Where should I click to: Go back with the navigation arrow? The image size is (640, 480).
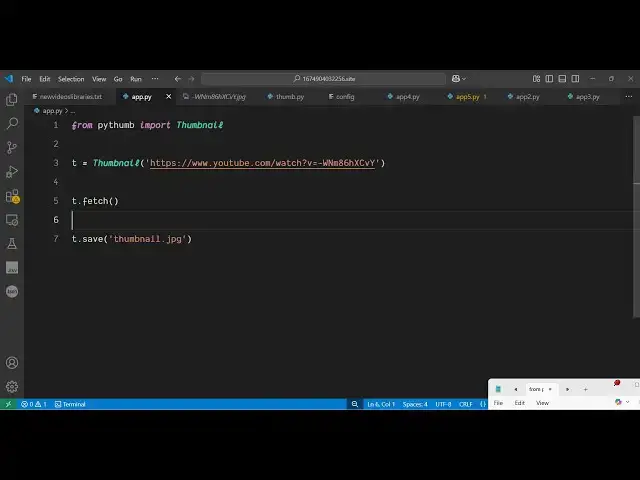pos(178,79)
